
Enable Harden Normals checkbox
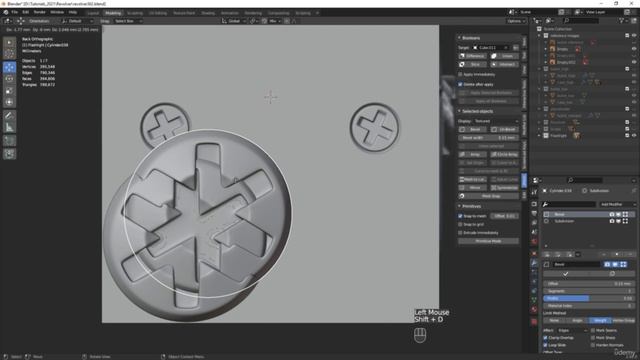pos(593,345)
